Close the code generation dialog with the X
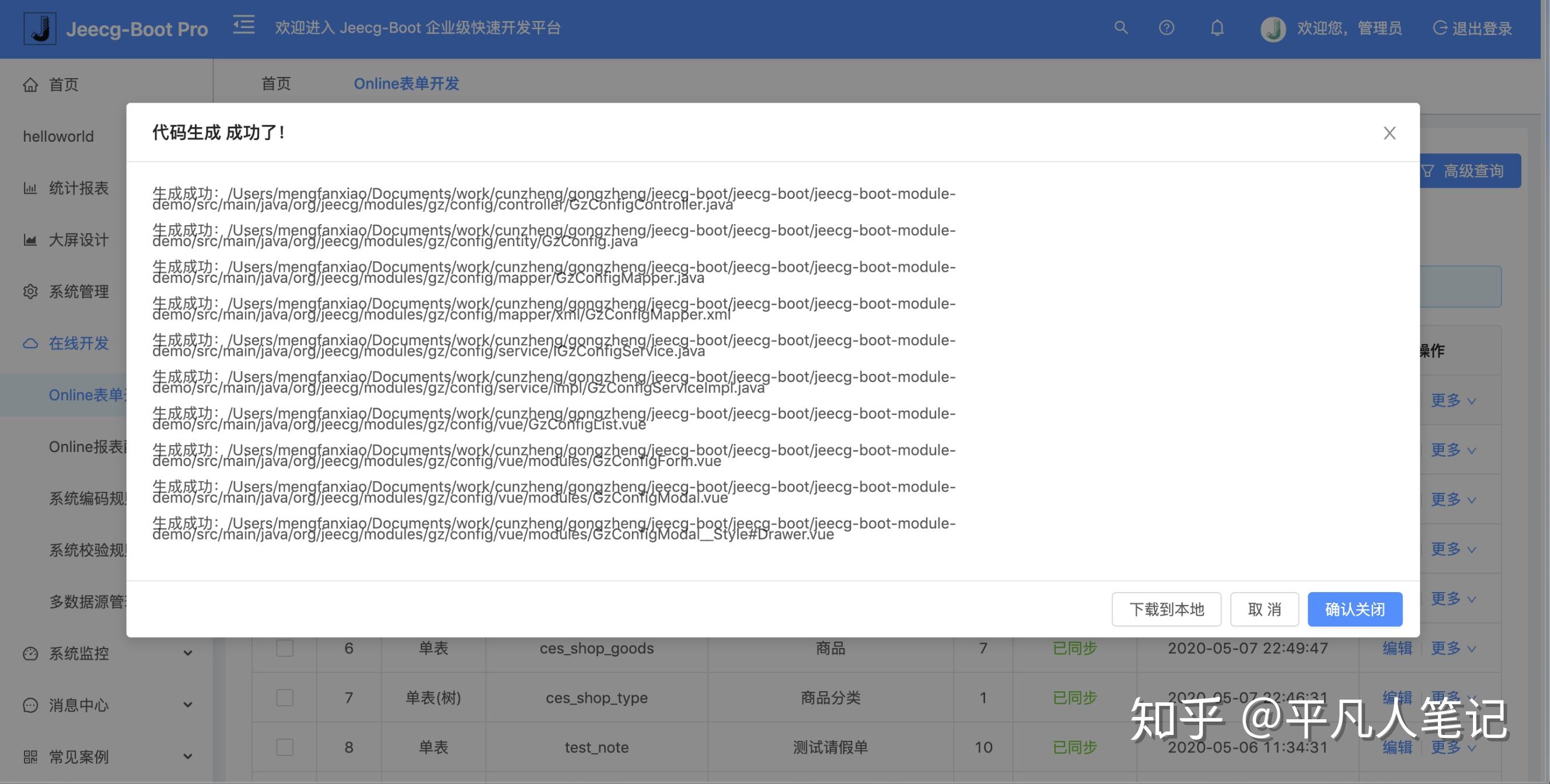 (1390, 133)
